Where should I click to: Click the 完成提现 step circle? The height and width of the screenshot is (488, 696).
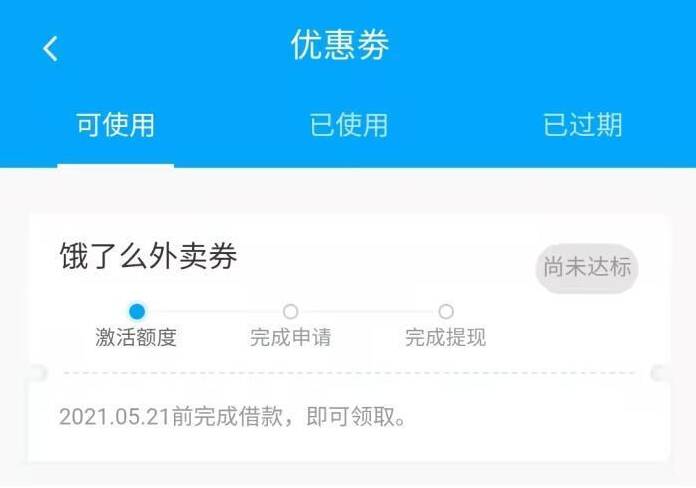coord(446,311)
